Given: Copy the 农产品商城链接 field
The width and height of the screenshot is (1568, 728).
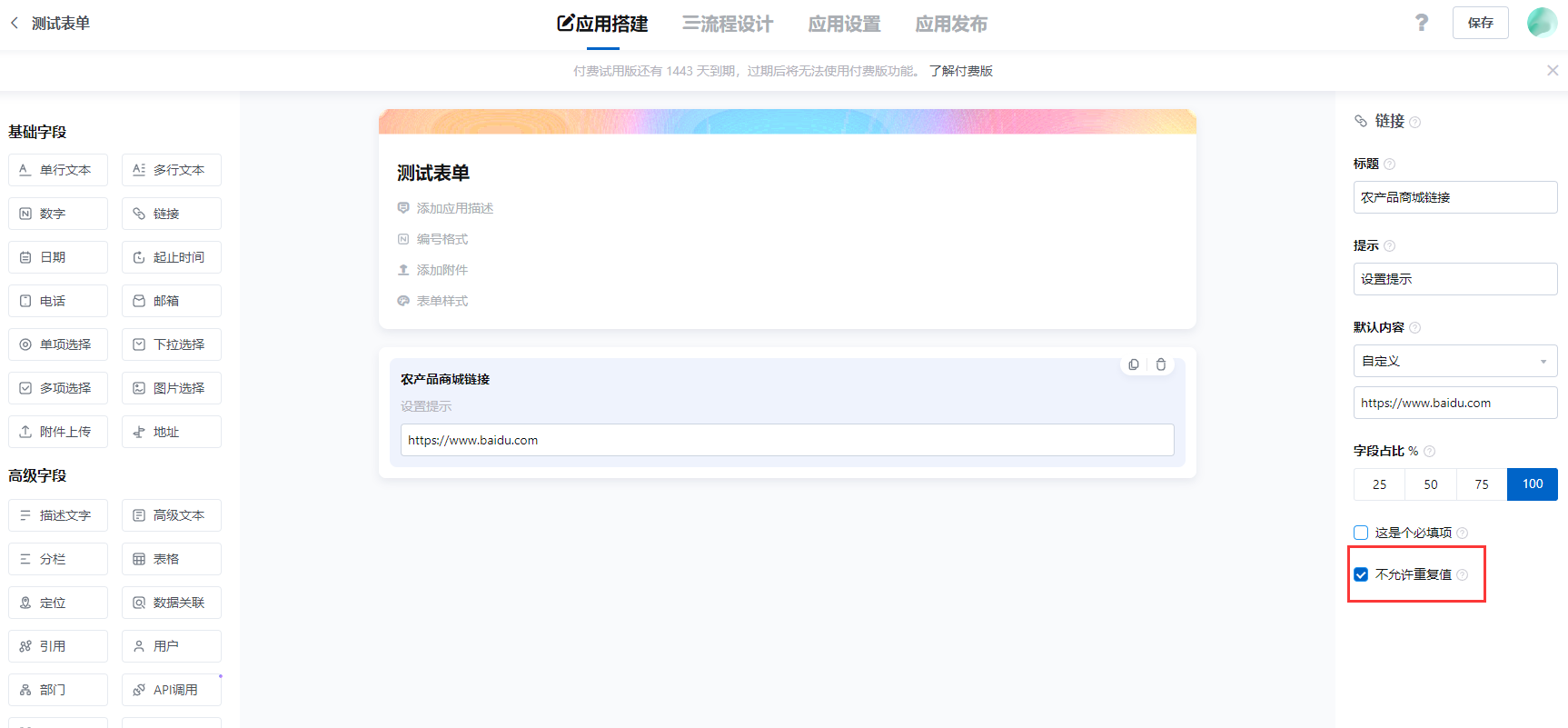Looking at the screenshot, I should coord(1134,364).
